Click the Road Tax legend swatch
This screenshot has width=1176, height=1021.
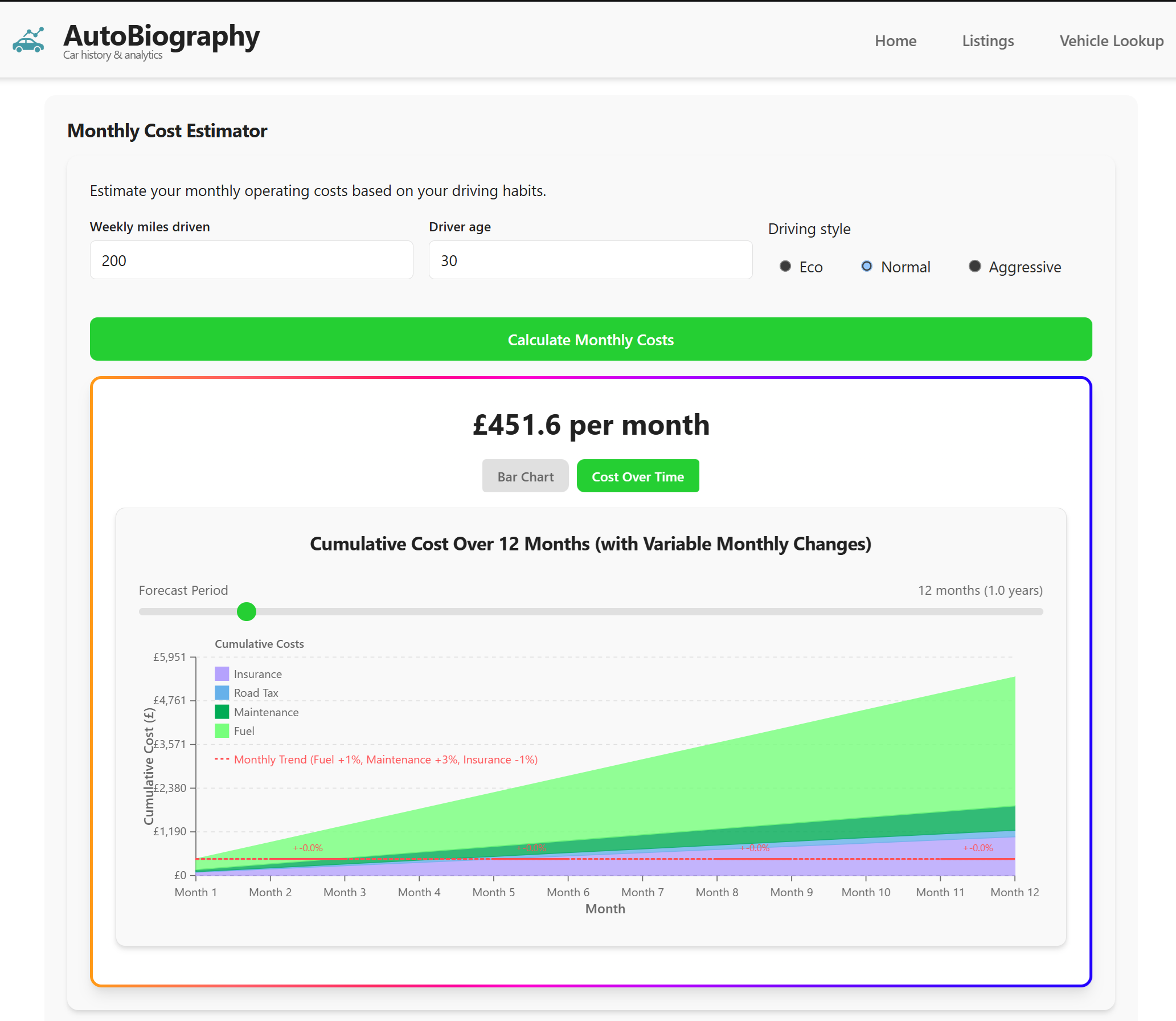click(222, 693)
